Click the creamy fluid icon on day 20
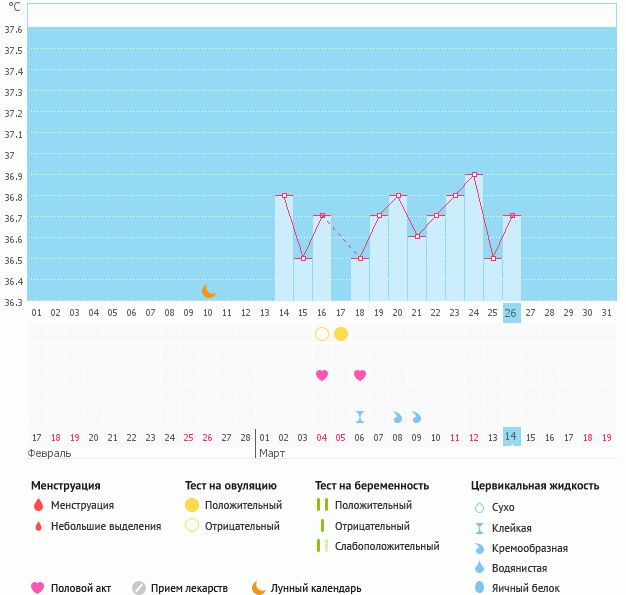This screenshot has height=595, width=626. [x=397, y=416]
